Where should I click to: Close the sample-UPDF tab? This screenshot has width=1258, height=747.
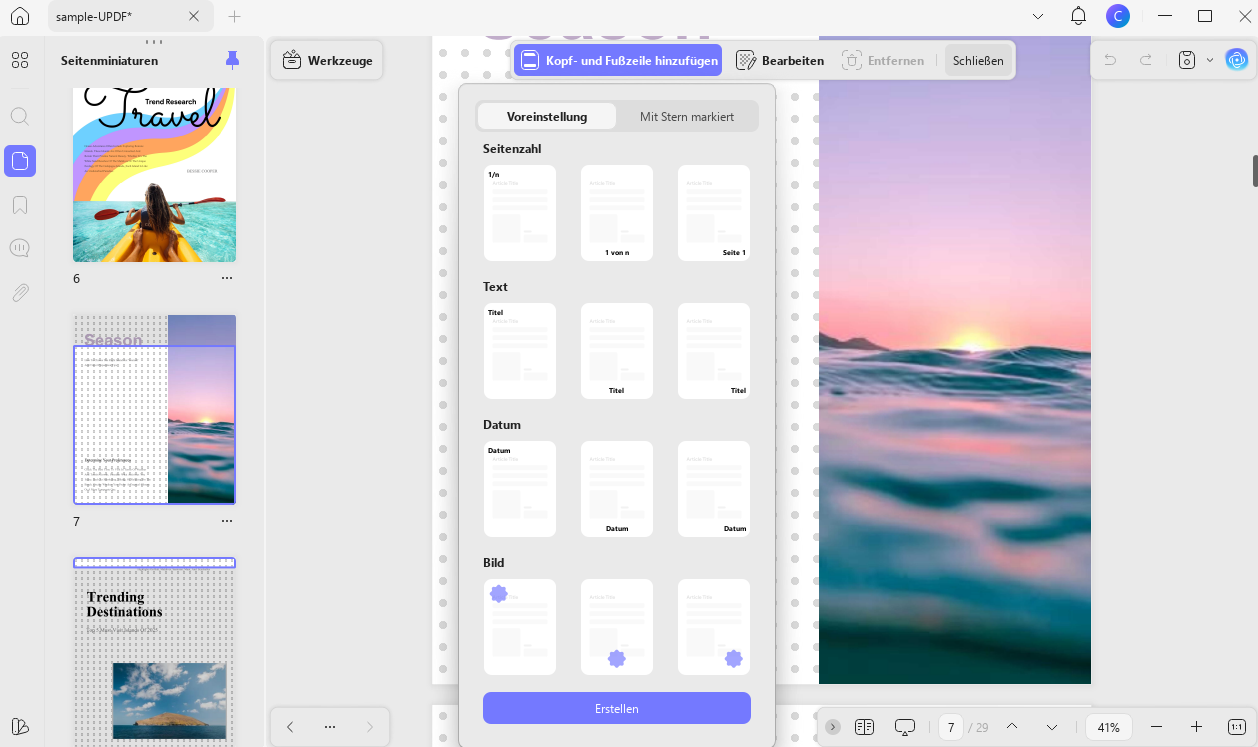tap(194, 16)
